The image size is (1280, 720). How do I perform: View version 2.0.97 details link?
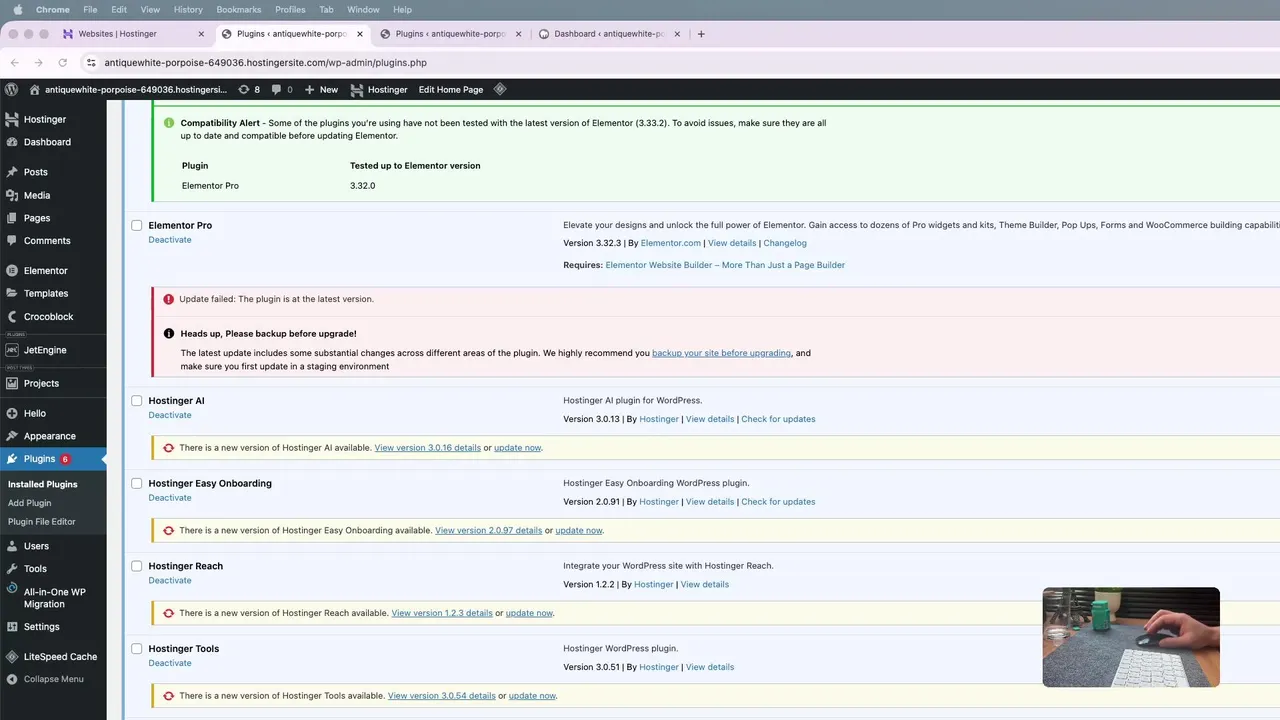coord(489,531)
